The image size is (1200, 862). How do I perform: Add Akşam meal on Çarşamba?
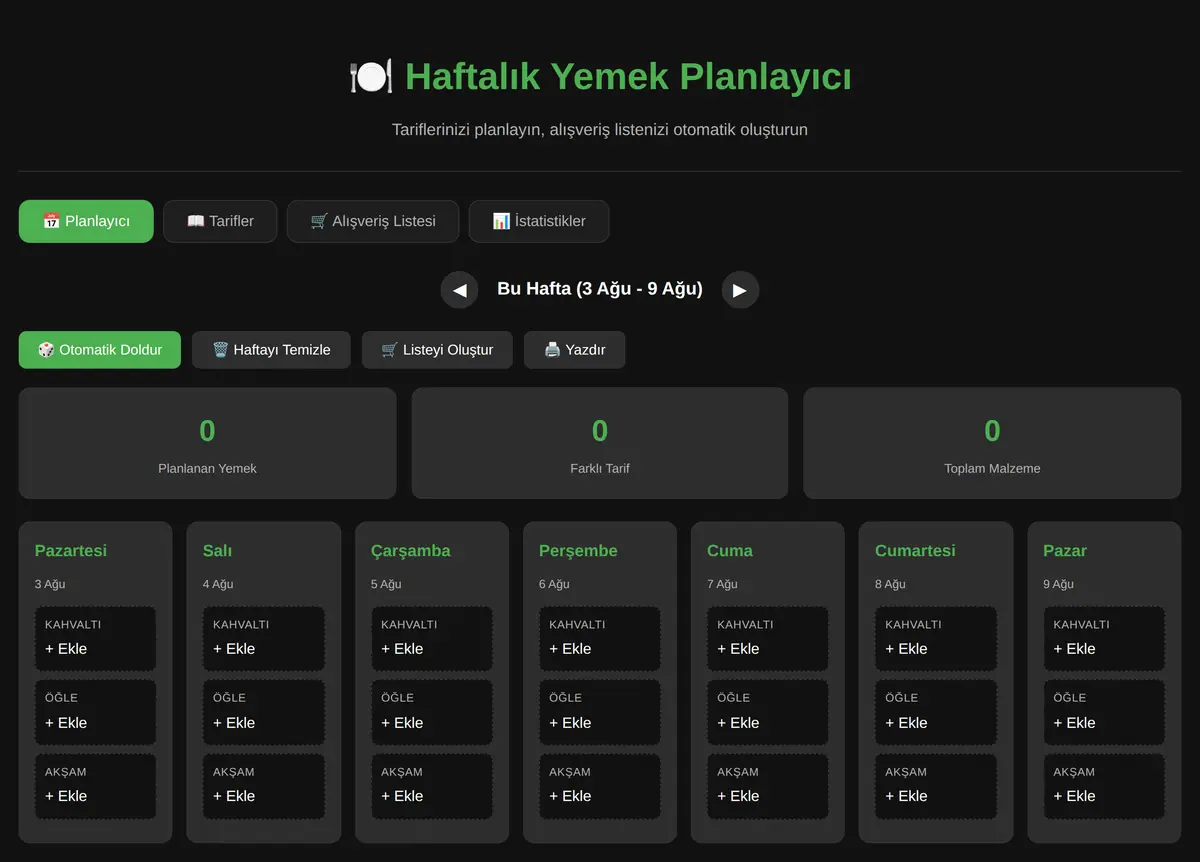coord(431,786)
